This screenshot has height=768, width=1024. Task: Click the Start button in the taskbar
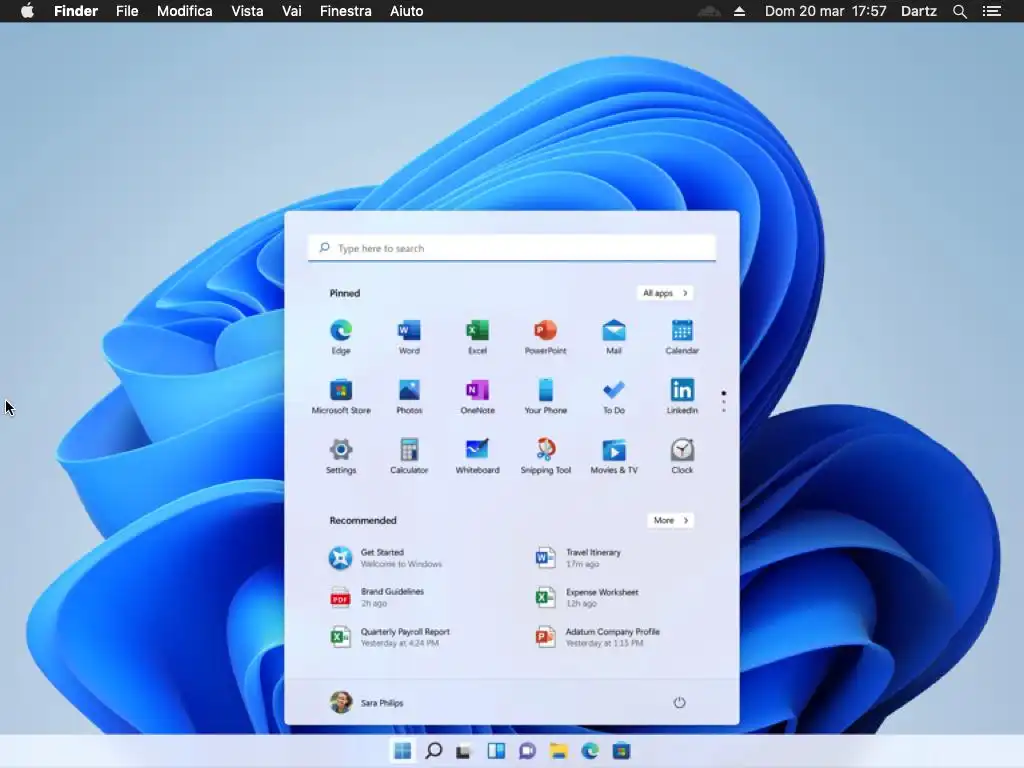[x=402, y=751]
